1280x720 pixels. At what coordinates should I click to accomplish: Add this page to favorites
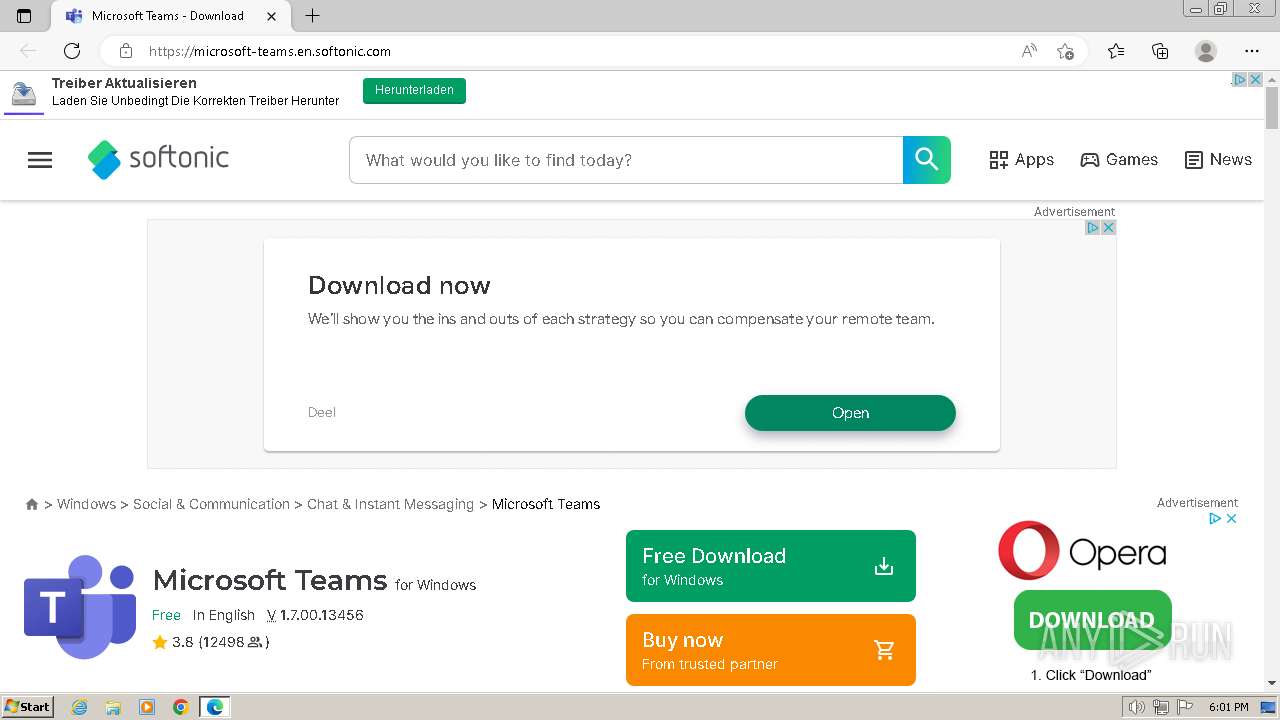[1065, 51]
